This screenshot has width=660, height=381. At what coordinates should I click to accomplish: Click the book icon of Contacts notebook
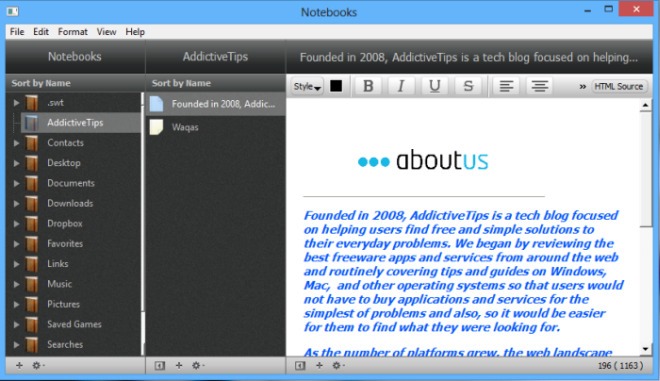(32, 143)
